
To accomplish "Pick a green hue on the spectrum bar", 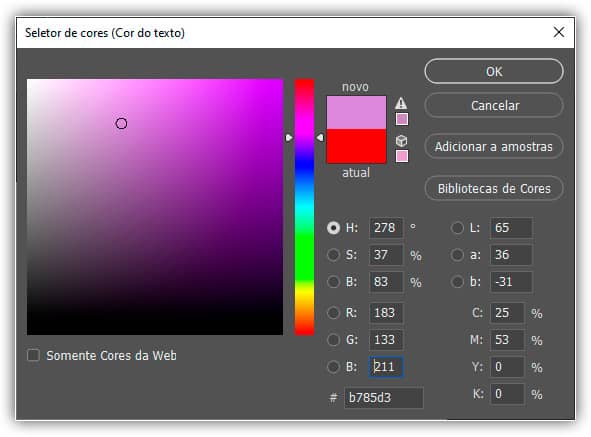I will (x=304, y=241).
